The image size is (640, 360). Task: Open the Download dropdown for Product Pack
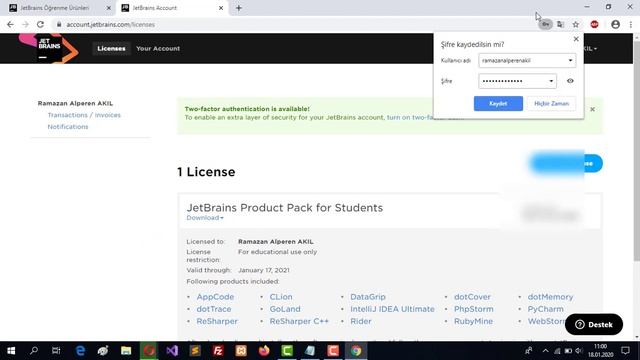(x=205, y=218)
